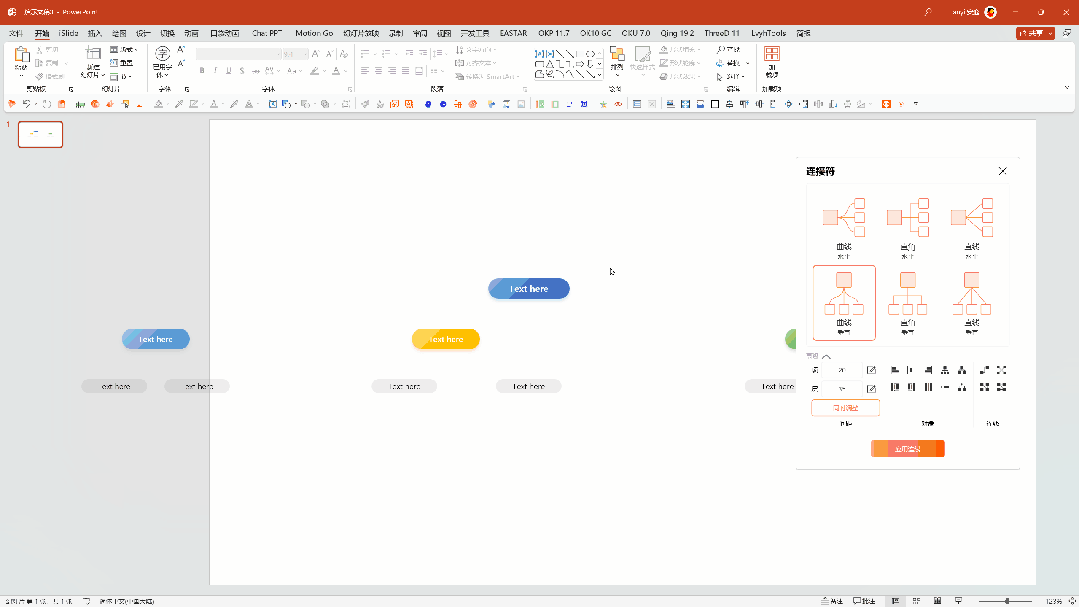Screen dimensions: 1079x607
Task: Click the edit icon beside the upper size field
Action: pos(871,370)
